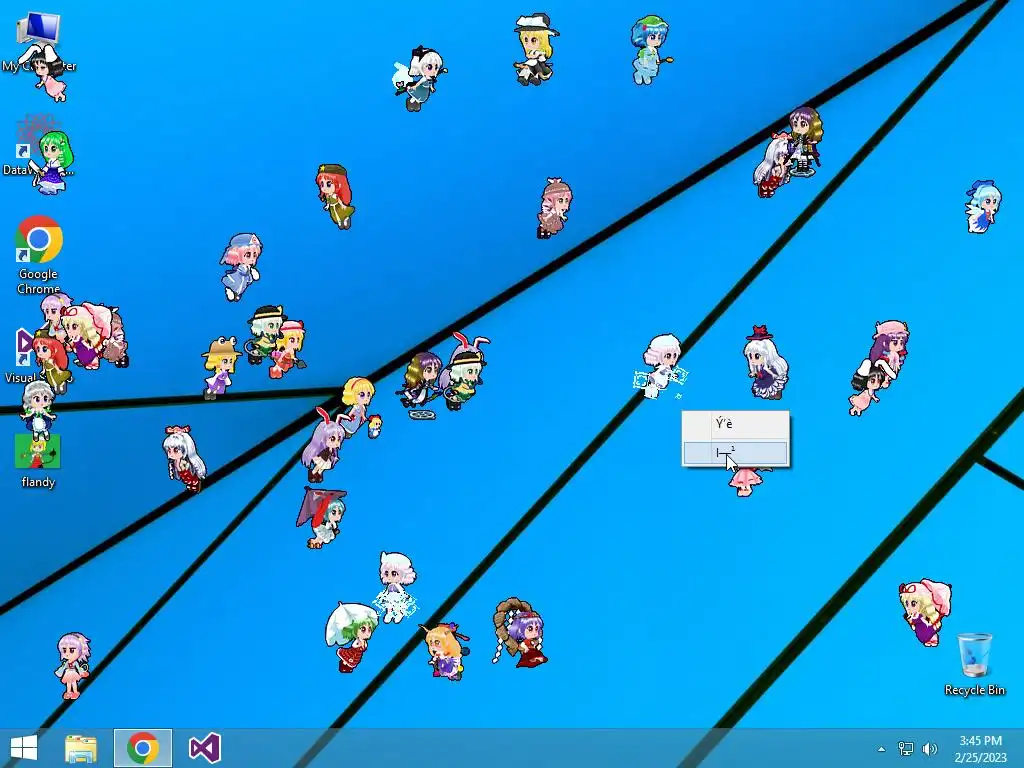Image resolution: width=1024 pixels, height=768 pixels.
Task: Click the green-haired mascot with white parasol
Action: 352,637
